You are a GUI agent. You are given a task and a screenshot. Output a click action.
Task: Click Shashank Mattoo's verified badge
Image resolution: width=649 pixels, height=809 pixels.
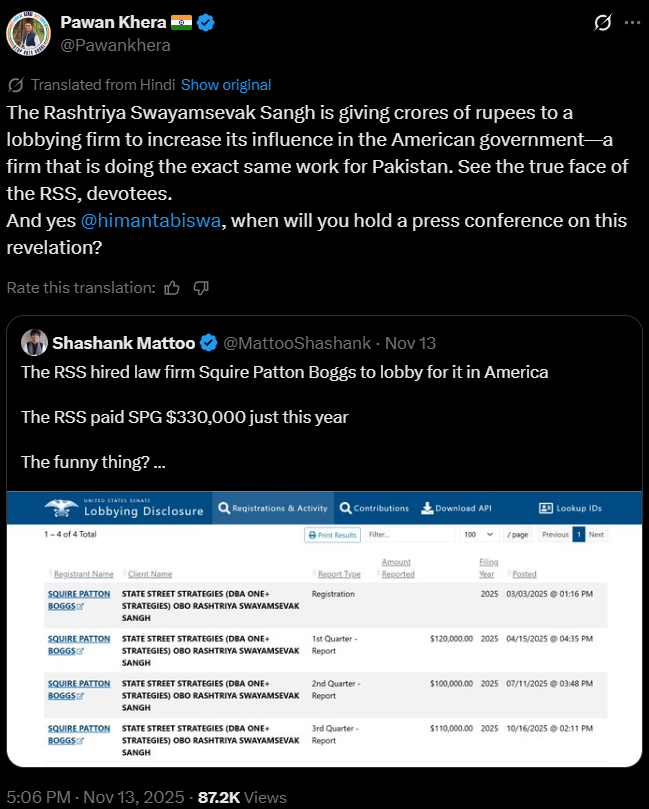[x=208, y=343]
